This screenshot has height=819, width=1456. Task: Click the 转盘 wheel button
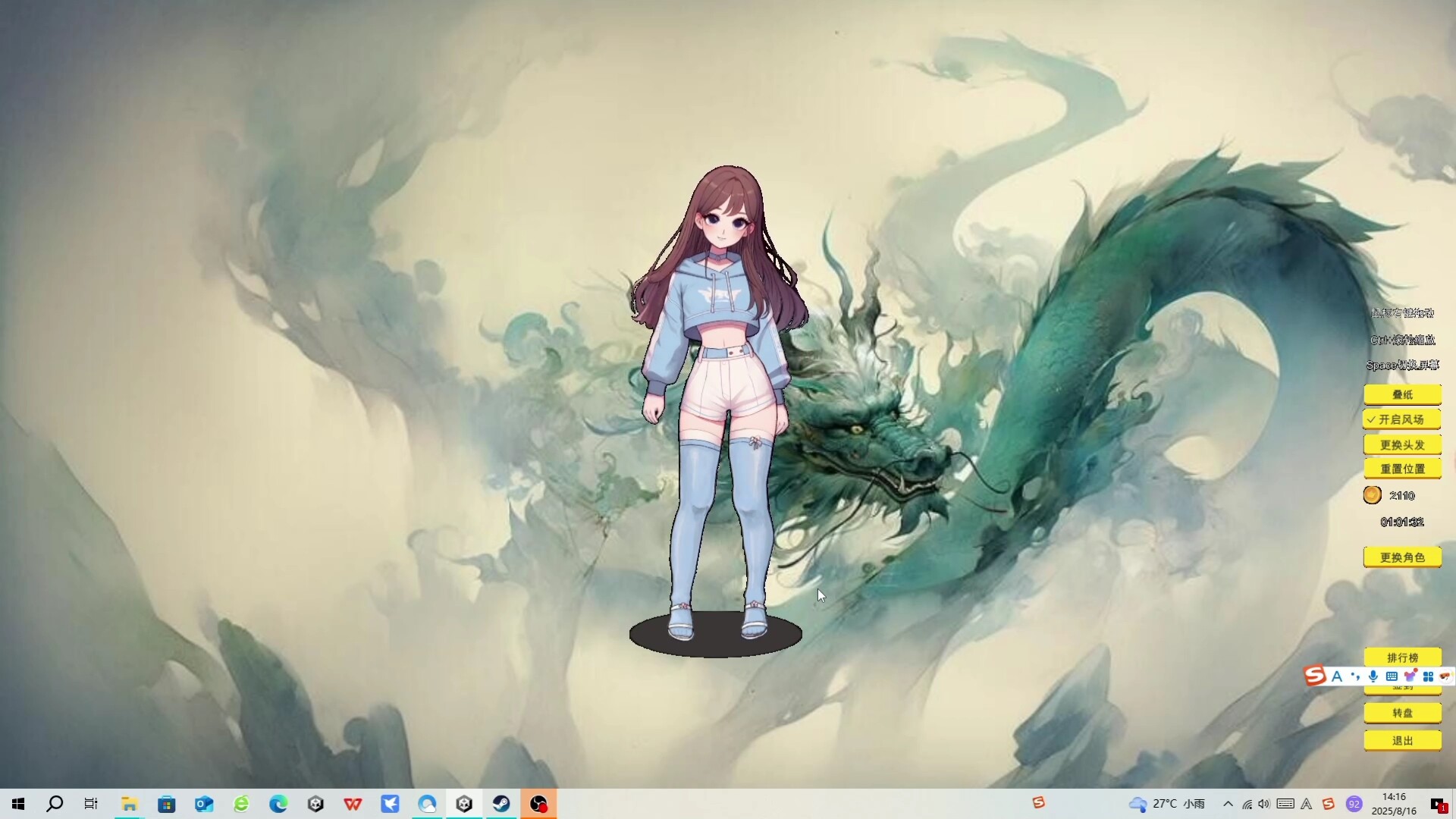pyautogui.click(x=1403, y=713)
